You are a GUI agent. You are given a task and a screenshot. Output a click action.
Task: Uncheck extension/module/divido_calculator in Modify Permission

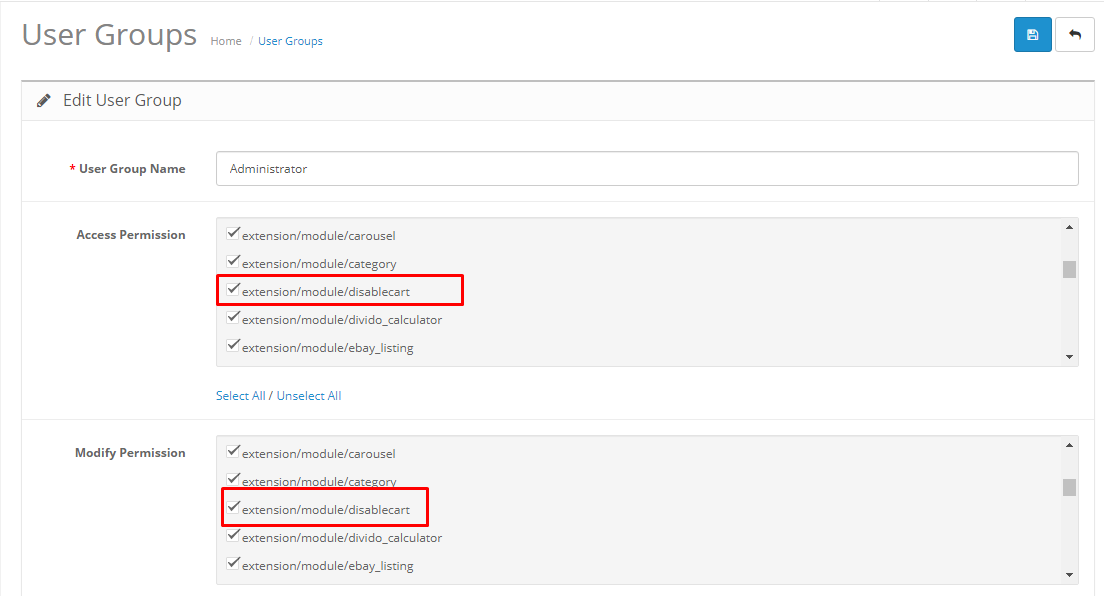tap(233, 535)
